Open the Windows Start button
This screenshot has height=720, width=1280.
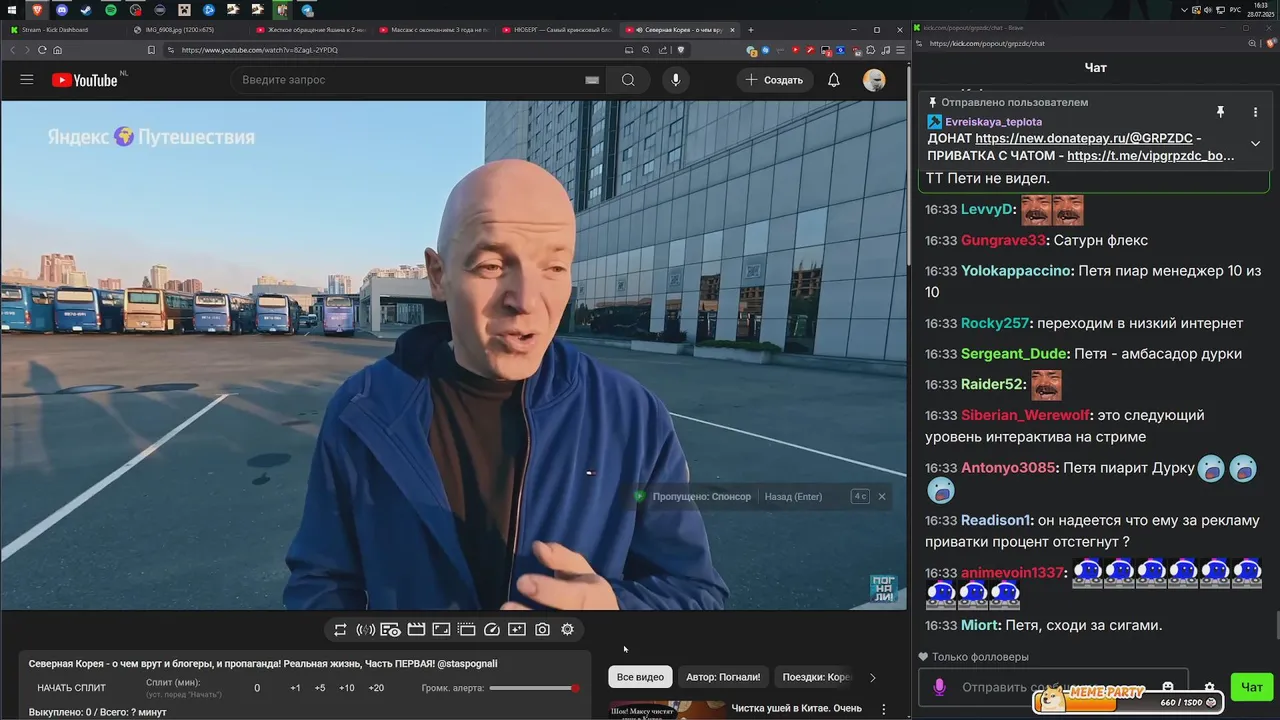pyautogui.click(x=13, y=10)
